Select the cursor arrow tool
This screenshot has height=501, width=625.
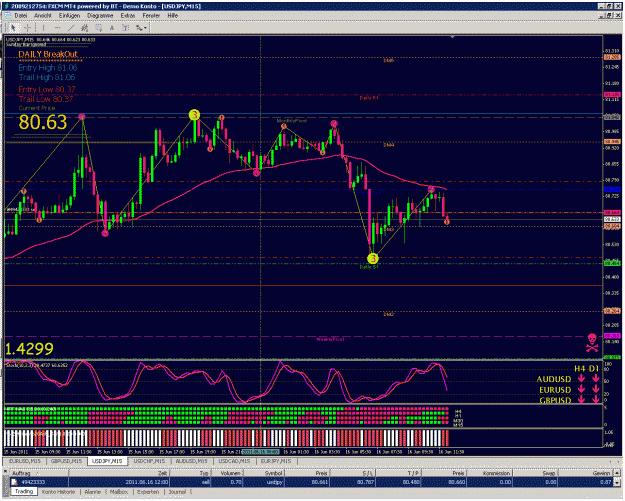coord(13,28)
